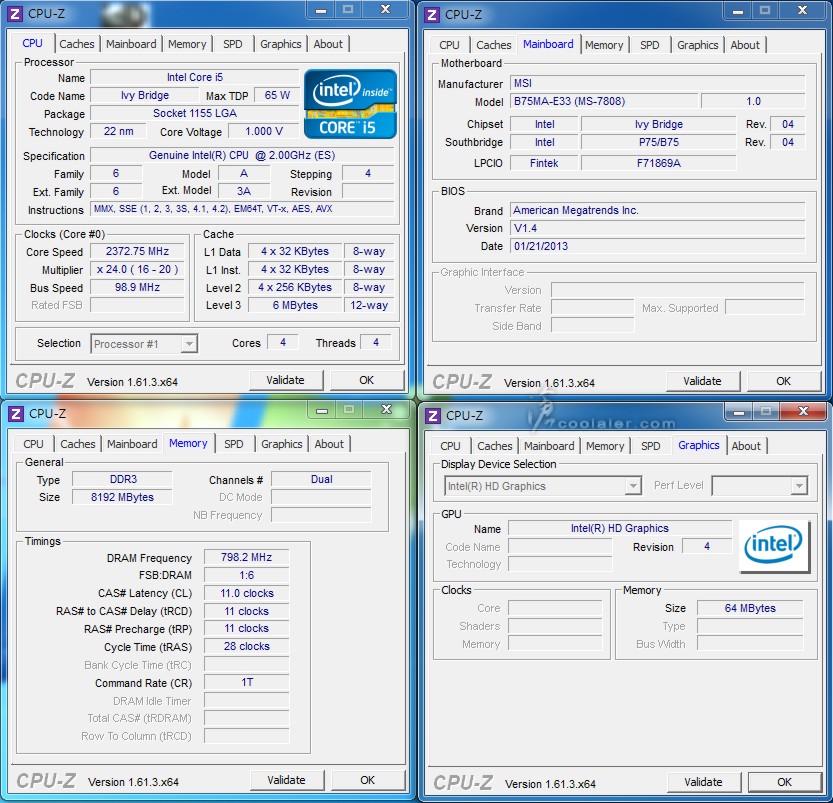Image resolution: width=833 pixels, height=803 pixels.
Task: Click the CPU-Z app icon in the CPU tab window title bar
Action: point(15,14)
